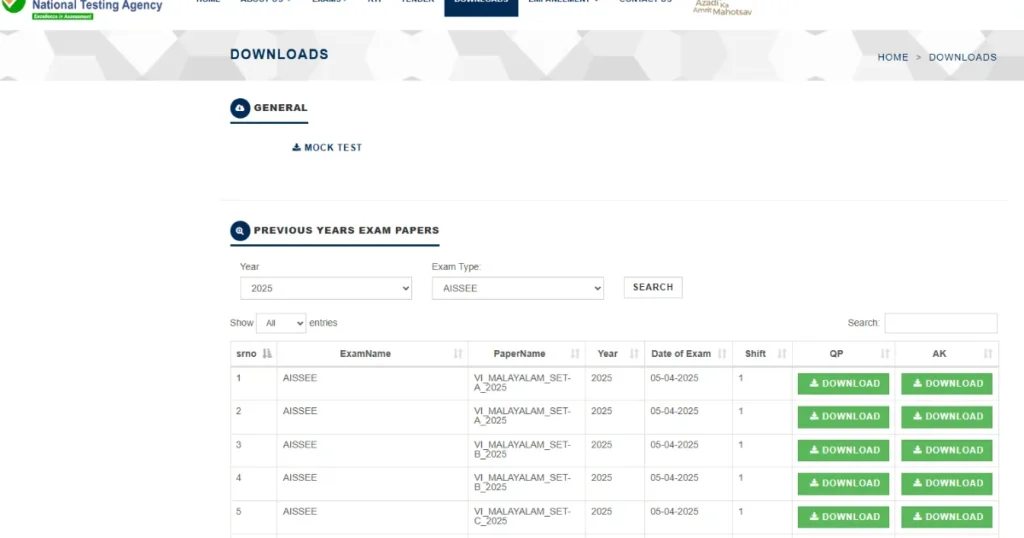Select VI_MALAYALAM_SET-B_2025 in row 3
Screen dimensions: 1024x538
522,449
